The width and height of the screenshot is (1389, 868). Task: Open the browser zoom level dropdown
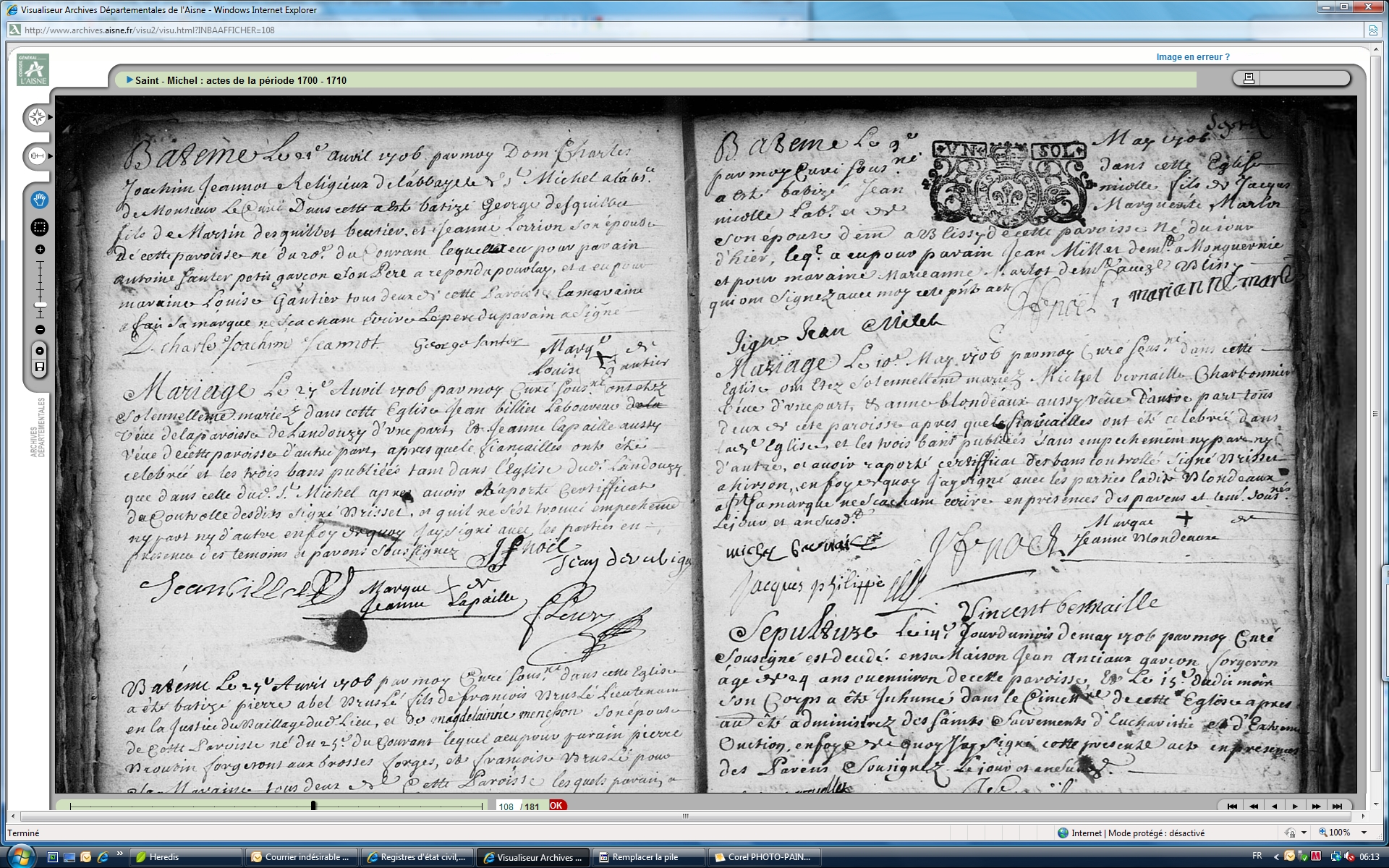(1363, 833)
